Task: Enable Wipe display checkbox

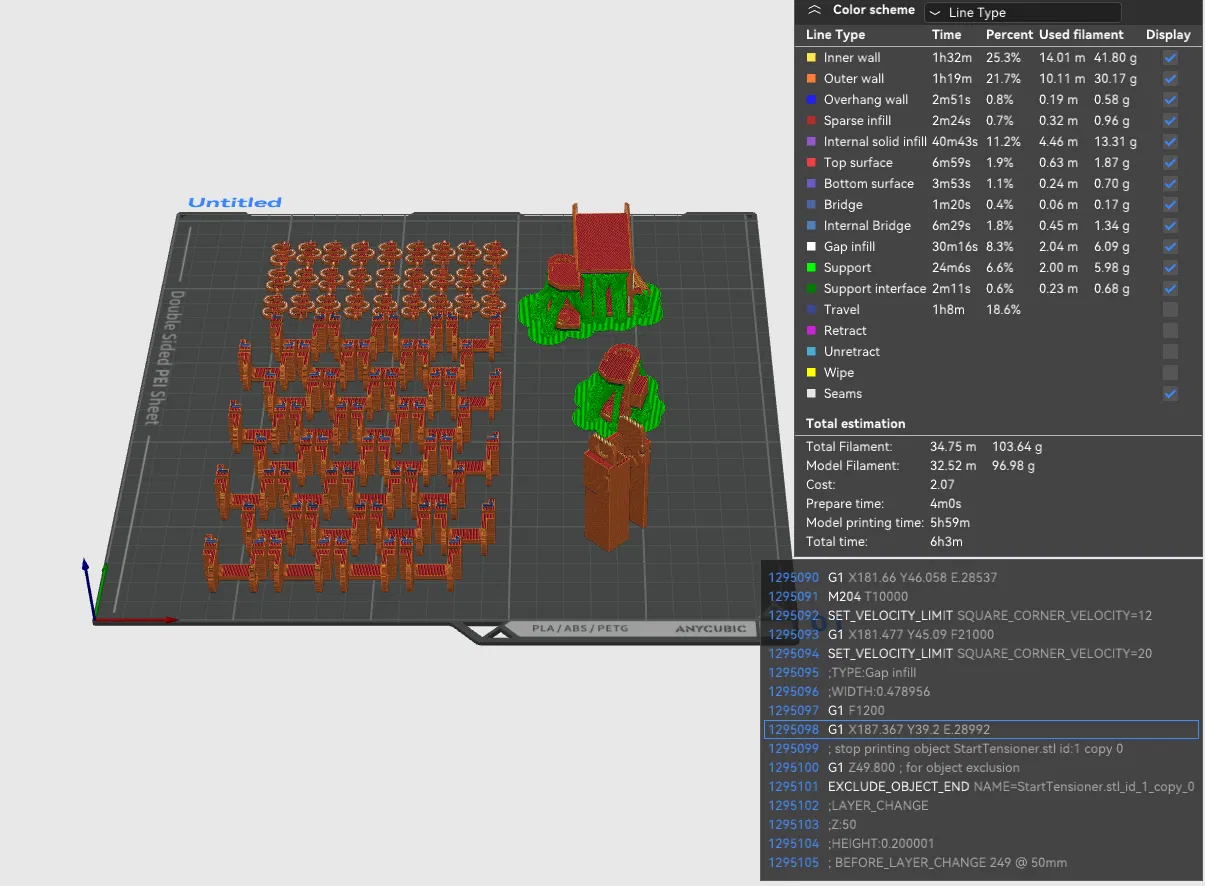Action: tap(1170, 372)
